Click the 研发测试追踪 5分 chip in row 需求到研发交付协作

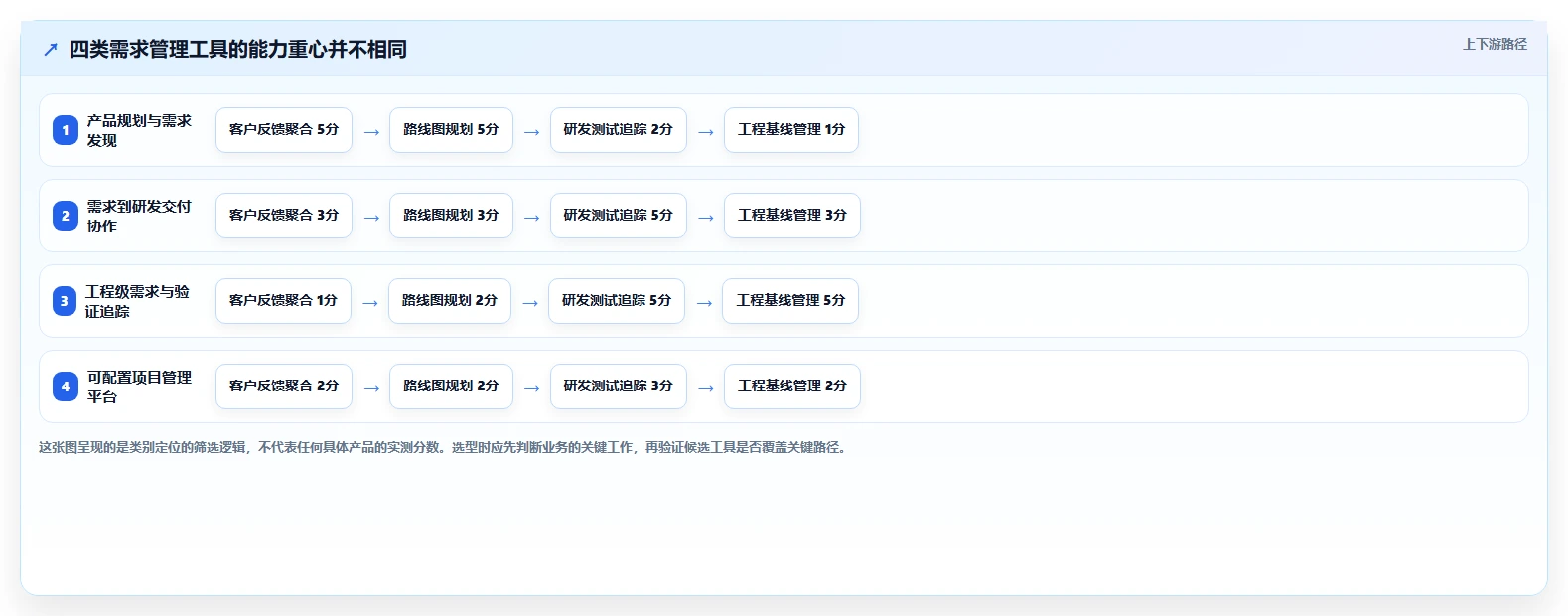coord(618,216)
